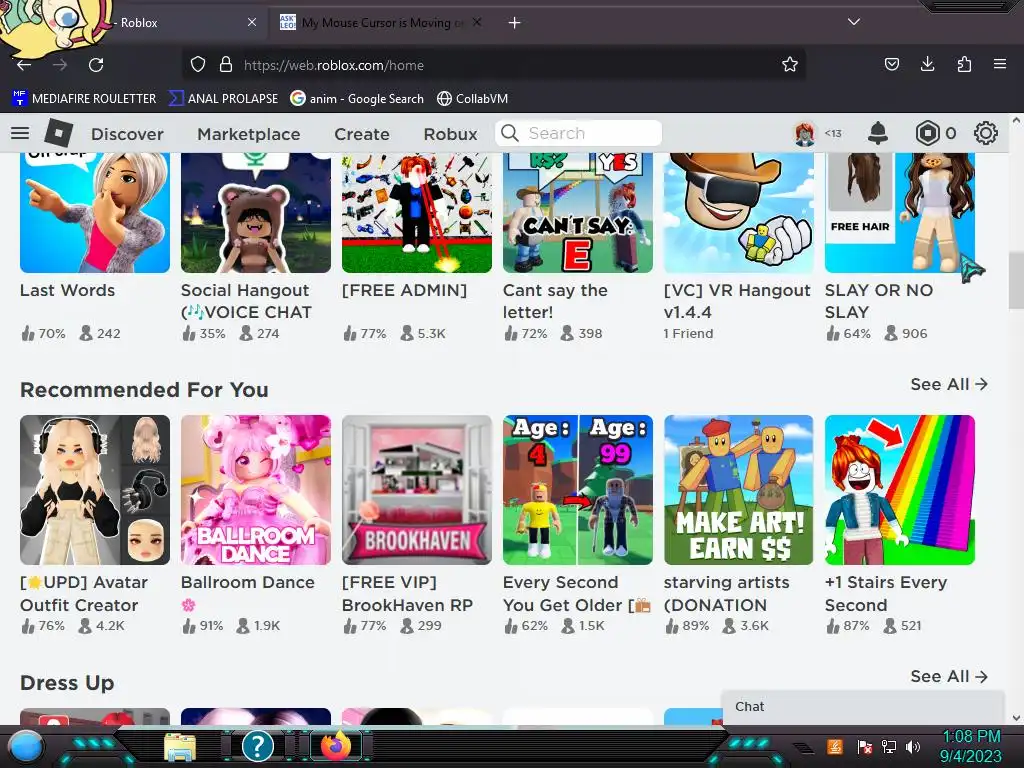This screenshot has height=768, width=1024.
Task: Open SLAY OR NO SLAY thumbnail
Action: [900, 213]
